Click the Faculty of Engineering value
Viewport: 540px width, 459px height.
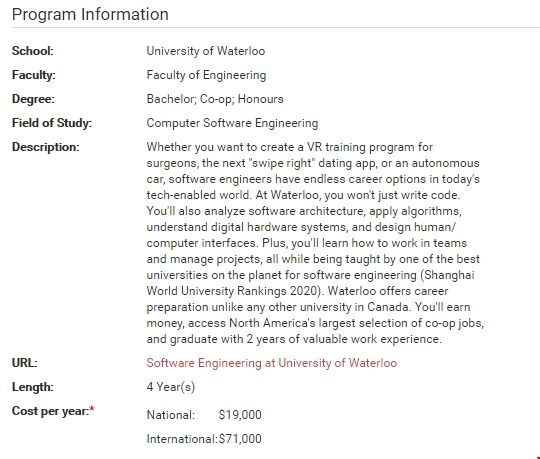tap(206, 75)
